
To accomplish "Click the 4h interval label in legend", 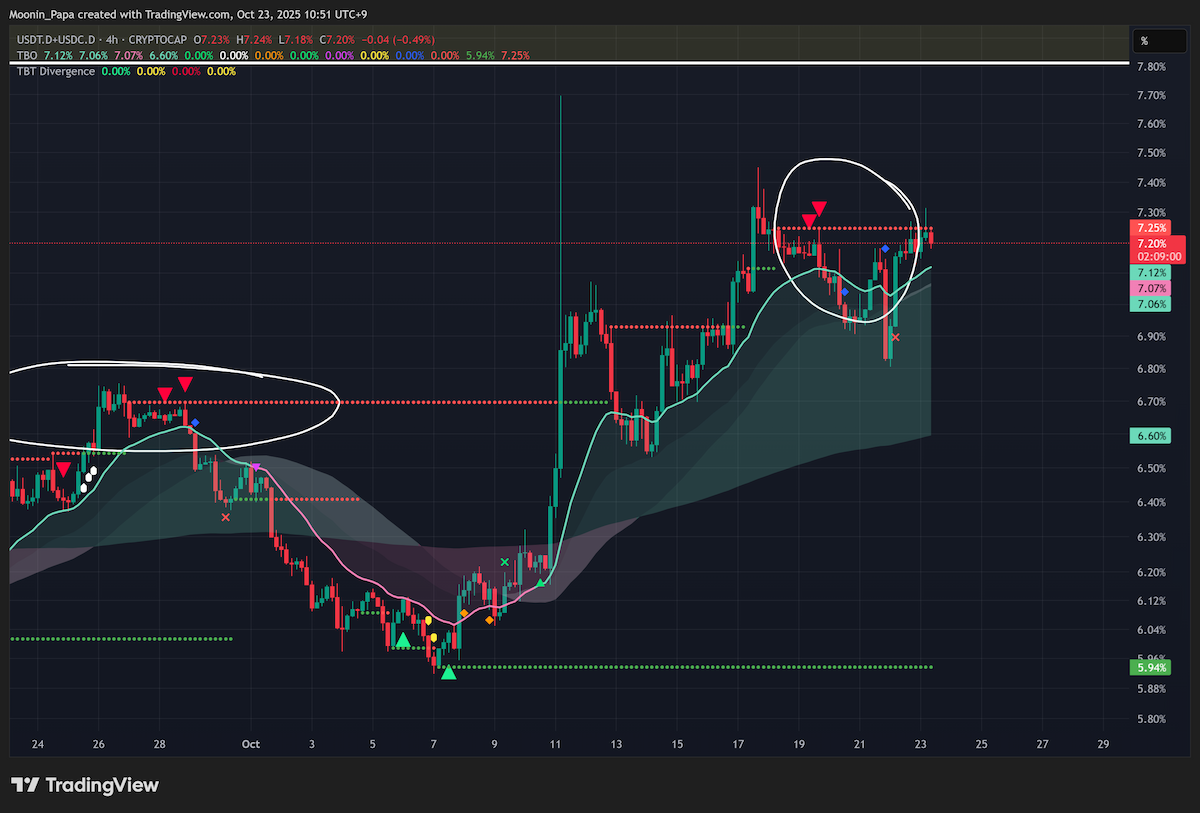I will [112, 40].
